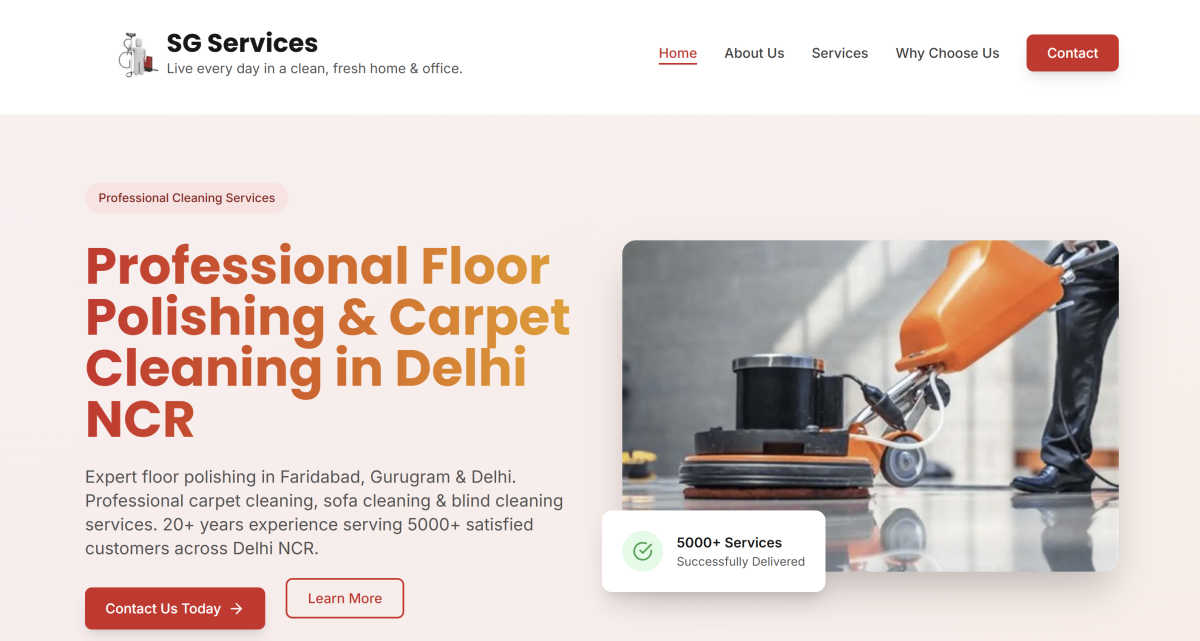Navigate to Why Choose Us

[x=947, y=53]
